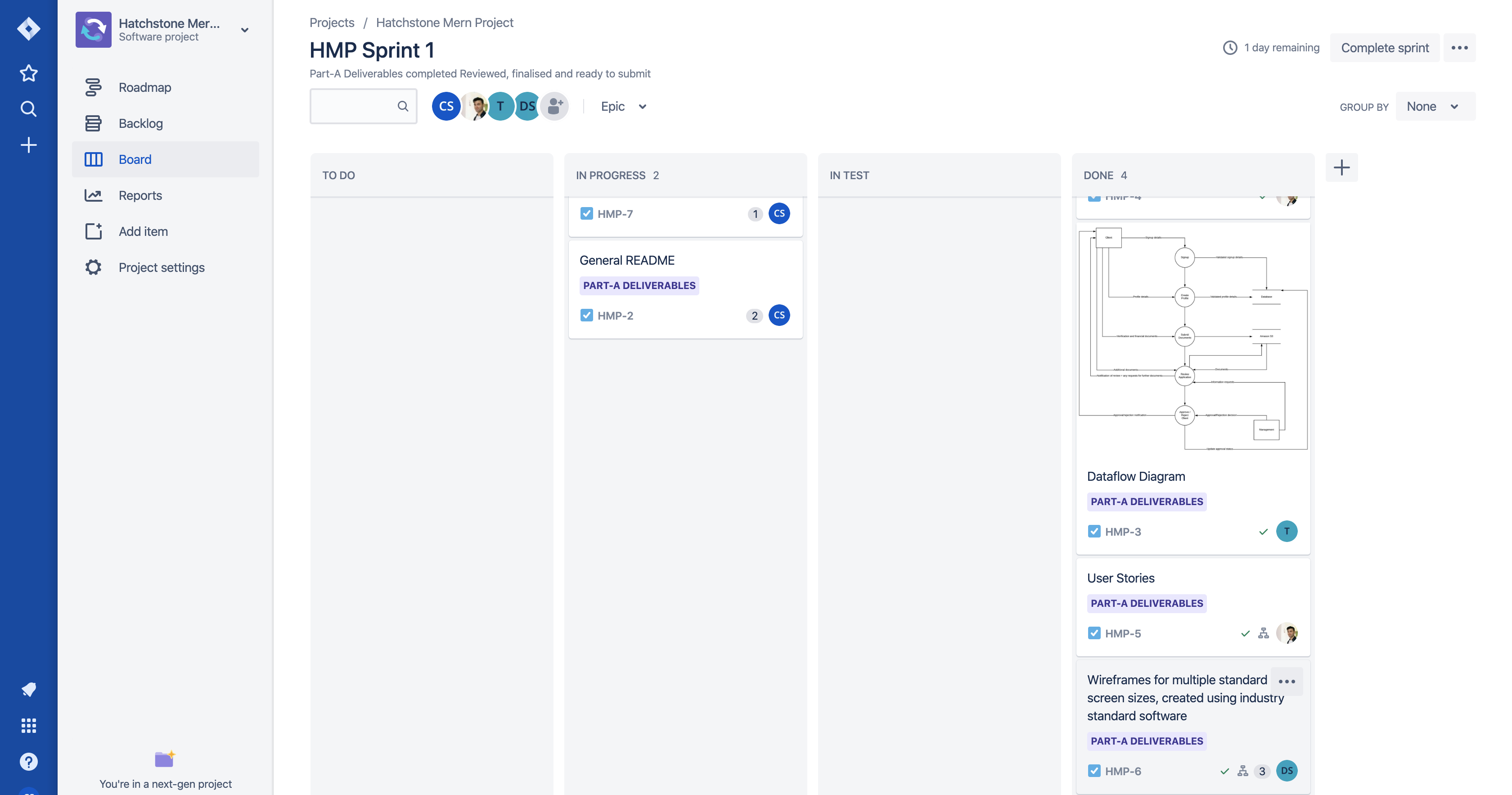Click the star icon in the left rail

(28, 73)
